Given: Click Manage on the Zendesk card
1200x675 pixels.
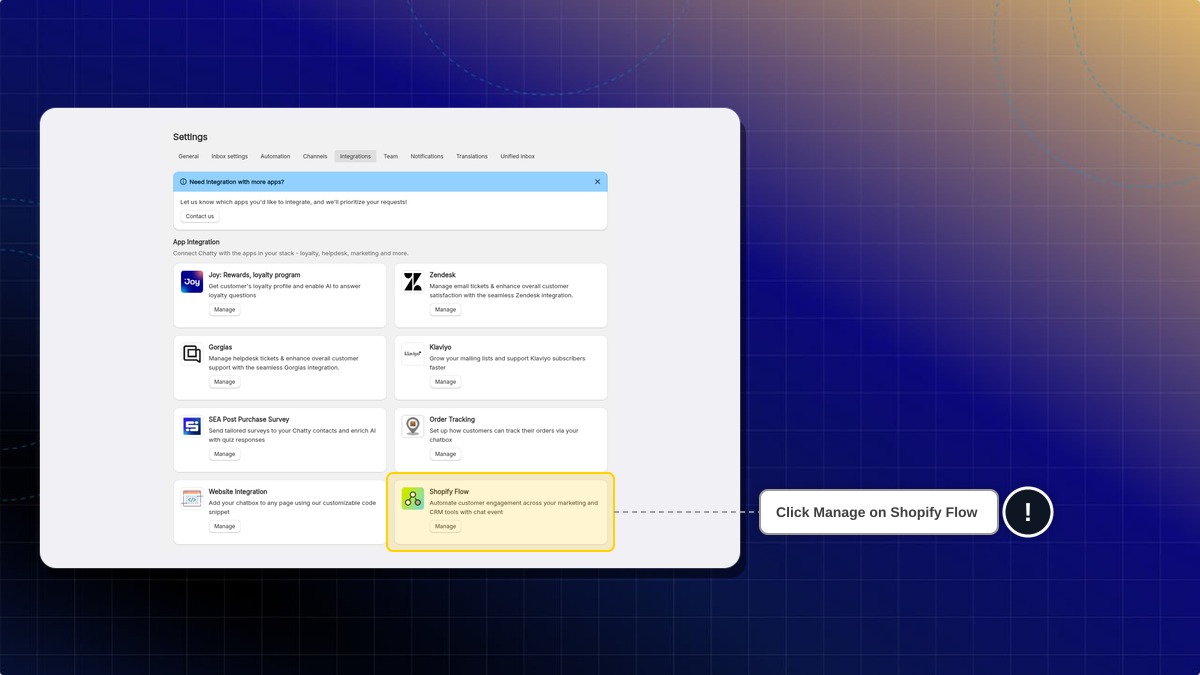Looking at the screenshot, I should [x=446, y=310].
